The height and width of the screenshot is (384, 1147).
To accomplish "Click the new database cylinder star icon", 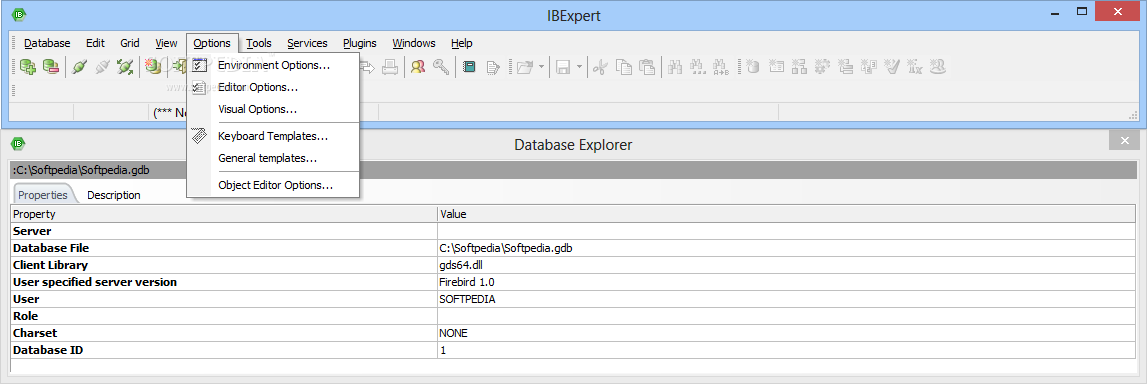I will point(753,67).
